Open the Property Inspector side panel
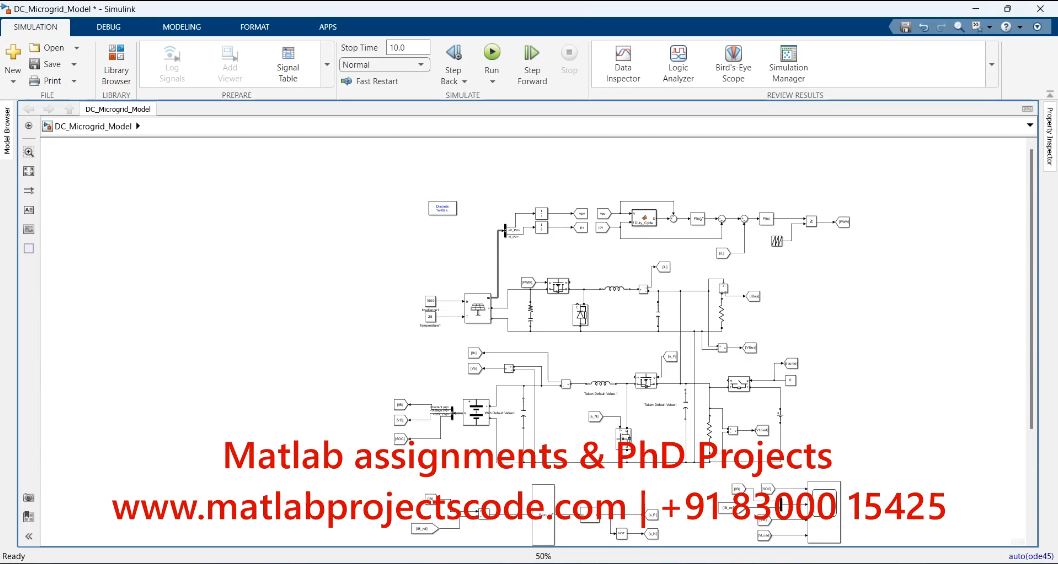 1050,138
